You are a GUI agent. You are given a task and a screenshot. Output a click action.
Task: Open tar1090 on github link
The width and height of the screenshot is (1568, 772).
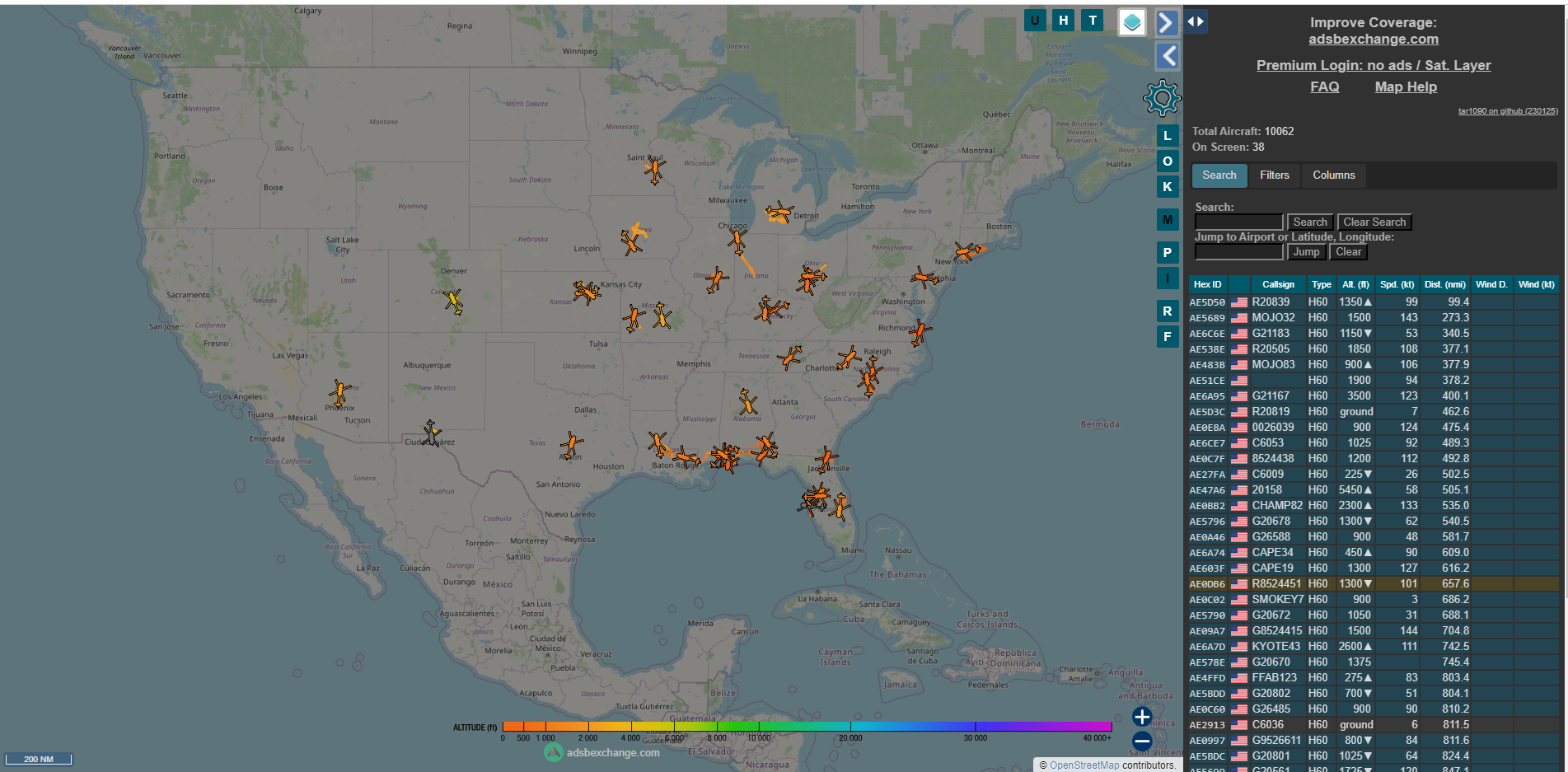click(x=1508, y=111)
